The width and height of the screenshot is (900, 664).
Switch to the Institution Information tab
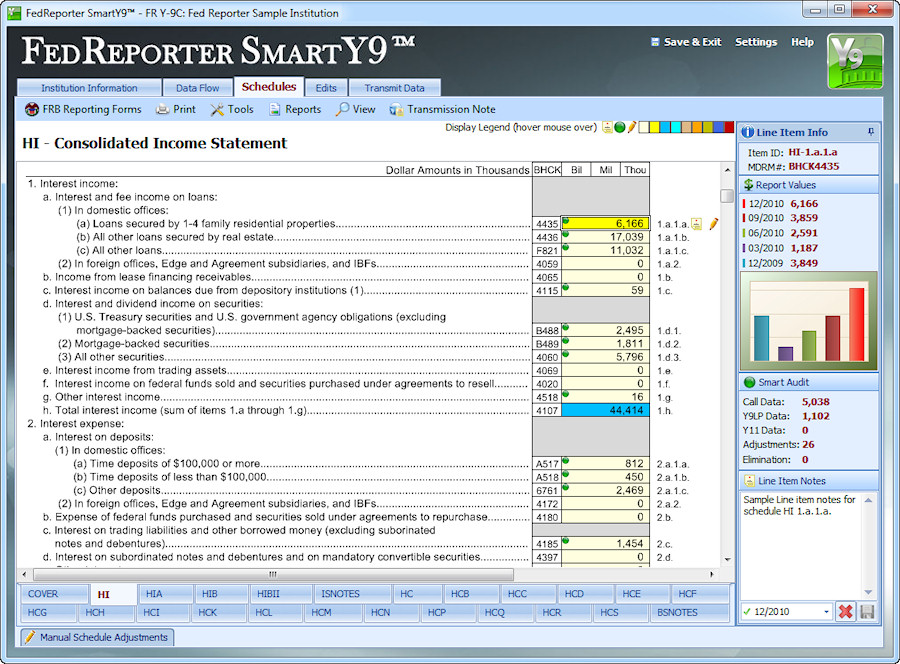tap(89, 88)
